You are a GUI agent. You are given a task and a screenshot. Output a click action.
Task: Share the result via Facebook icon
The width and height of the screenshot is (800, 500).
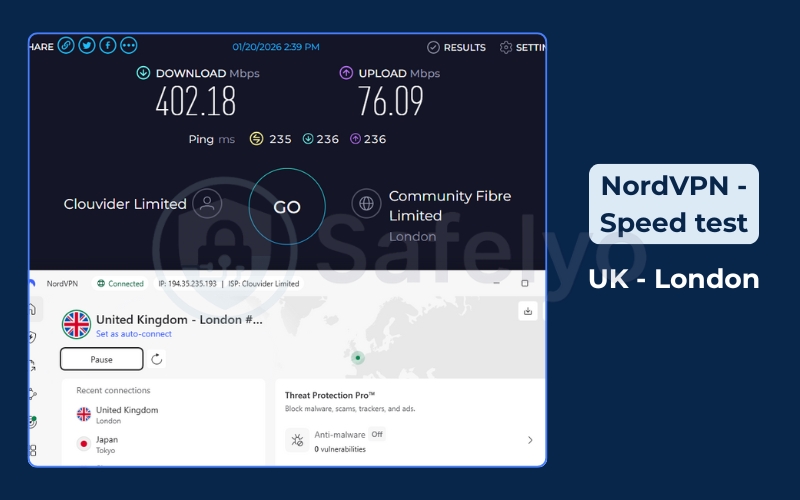point(108,45)
